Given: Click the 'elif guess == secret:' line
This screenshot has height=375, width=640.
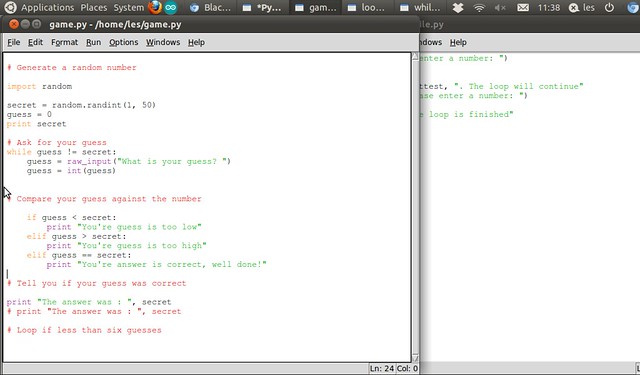Looking at the screenshot, I should 79,255.
